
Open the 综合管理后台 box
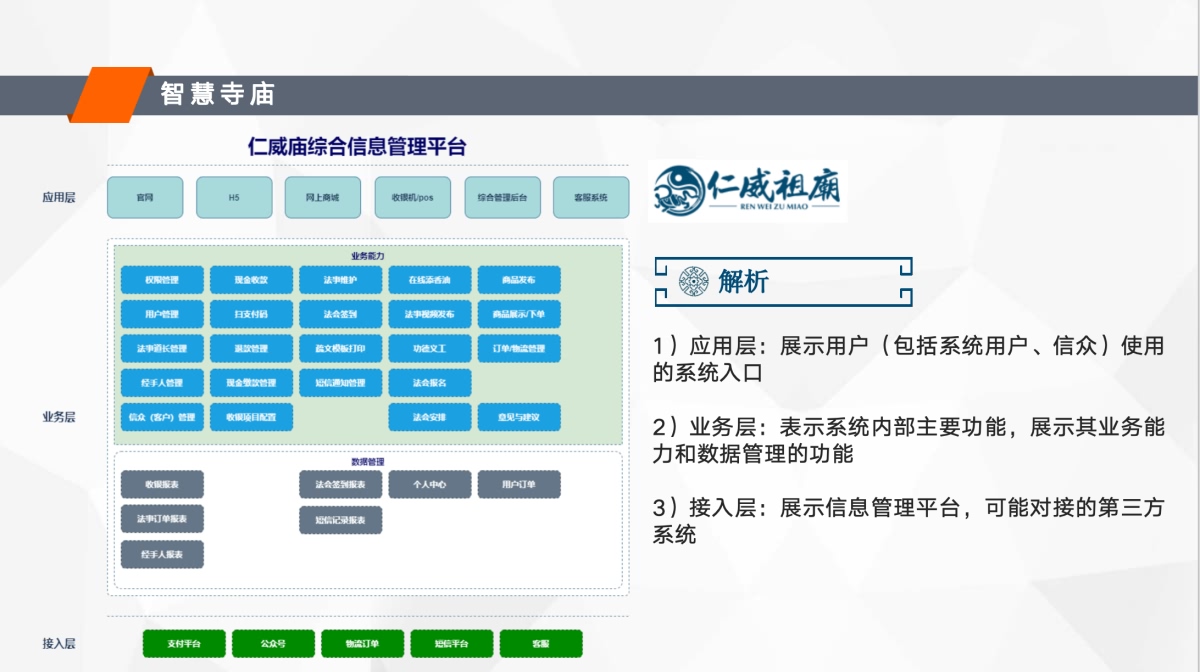(x=502, y=198)
